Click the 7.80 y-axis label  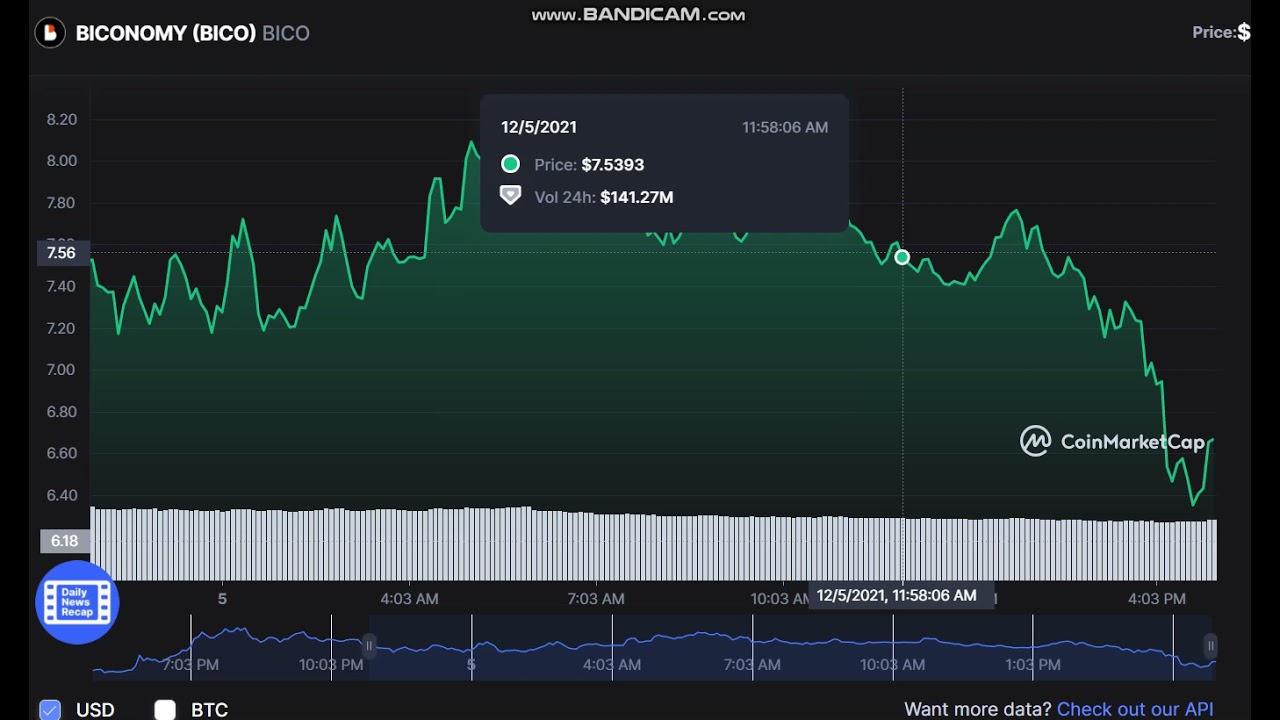62,203
